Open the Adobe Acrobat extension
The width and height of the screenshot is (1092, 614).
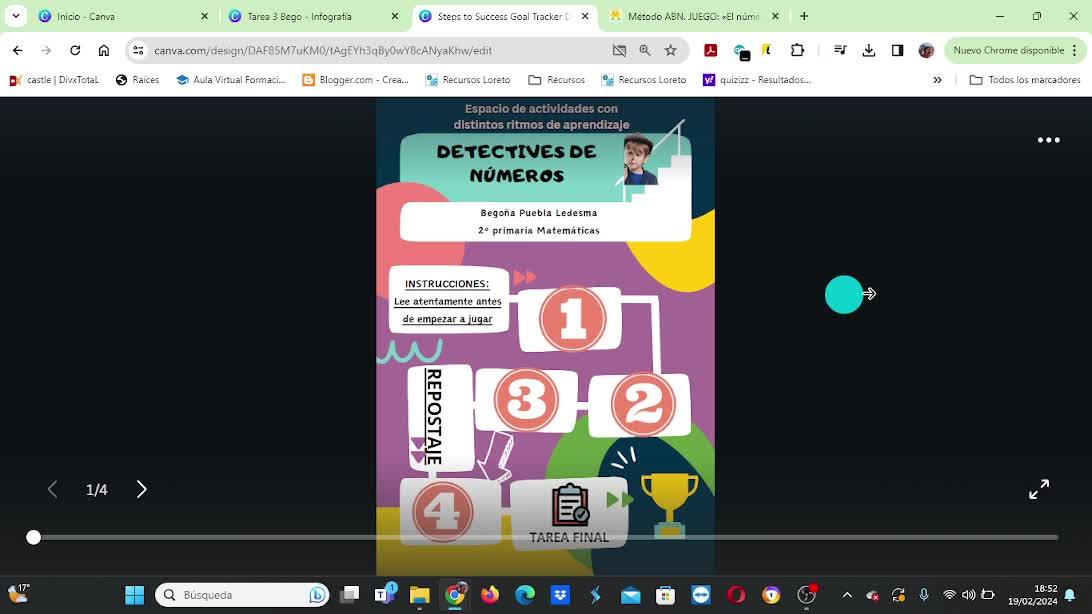[710, 50]
